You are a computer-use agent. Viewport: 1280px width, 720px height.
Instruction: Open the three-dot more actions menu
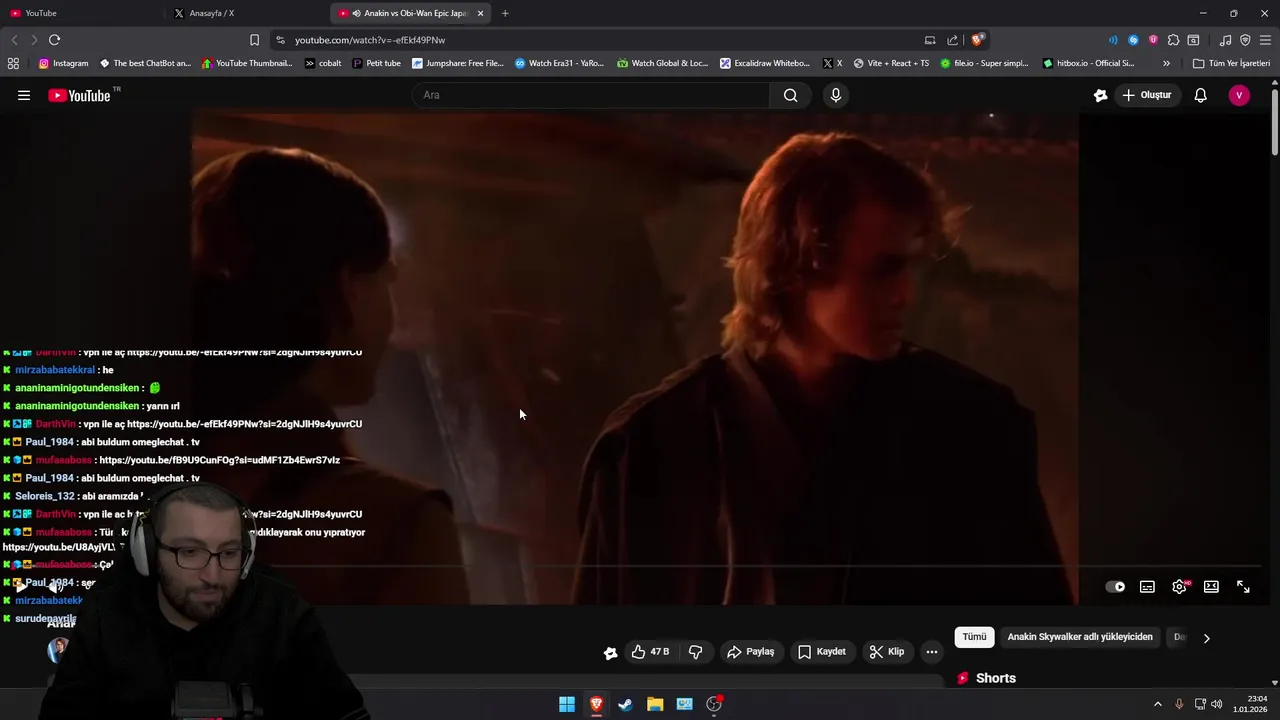coord(932,652)
